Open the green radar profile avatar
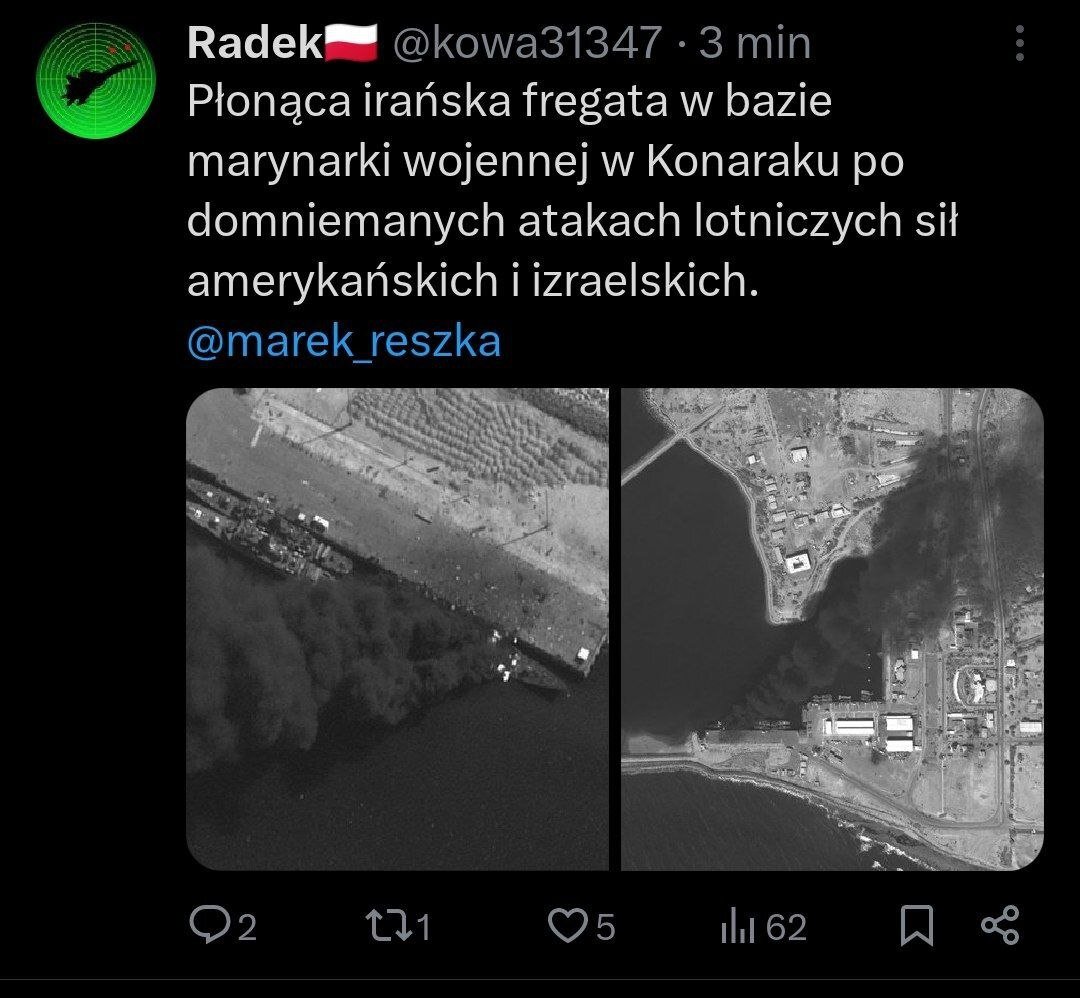 [96, 80]
